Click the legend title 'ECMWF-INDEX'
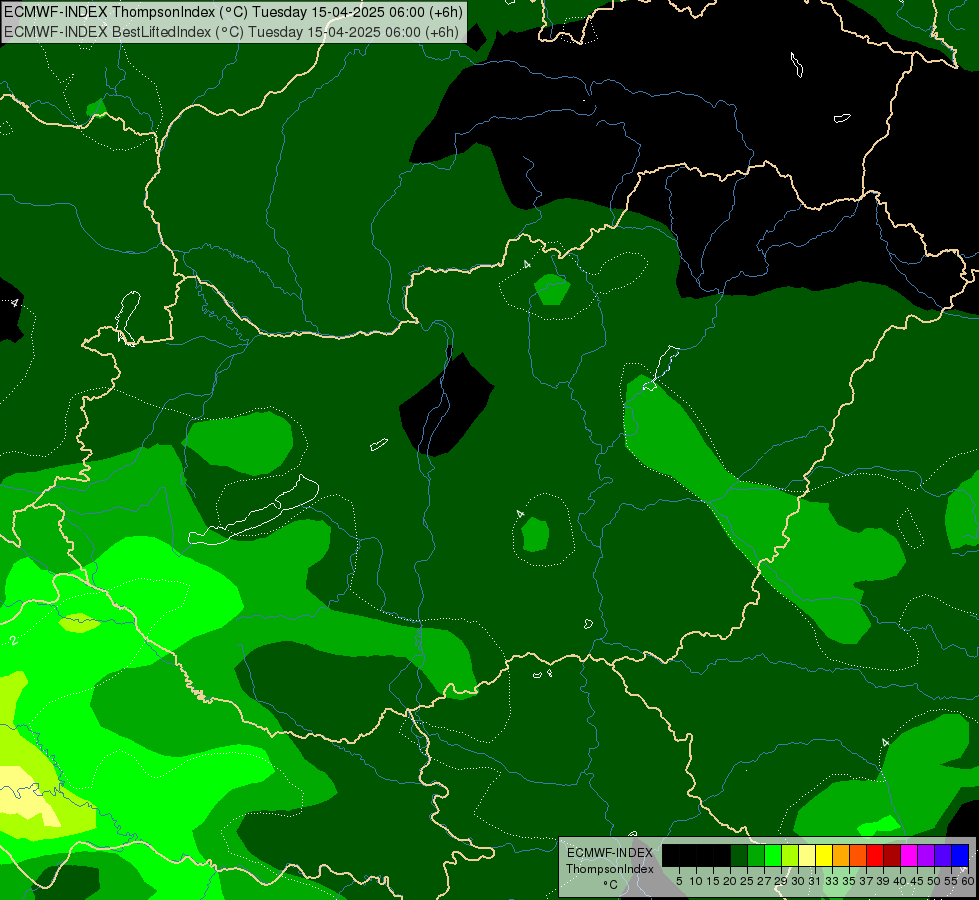Viewport: 979px width, 900px height. click(x=610, y=853)
